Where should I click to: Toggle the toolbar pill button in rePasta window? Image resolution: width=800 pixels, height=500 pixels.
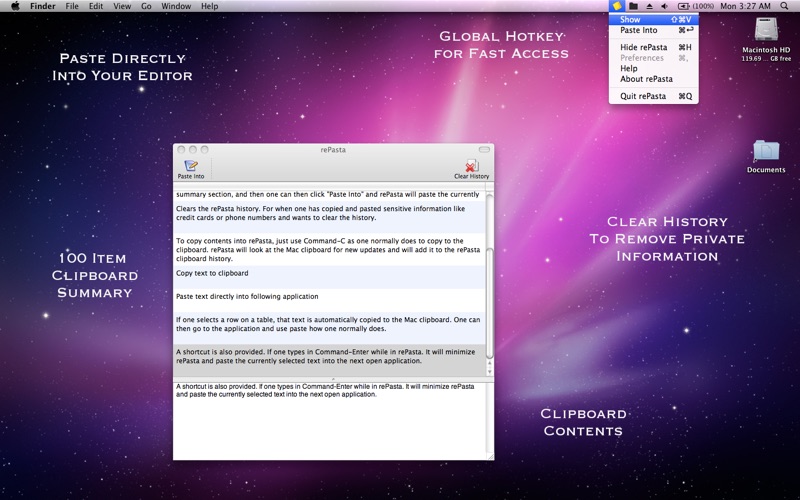pyautogui.click(x=484, y=149)
